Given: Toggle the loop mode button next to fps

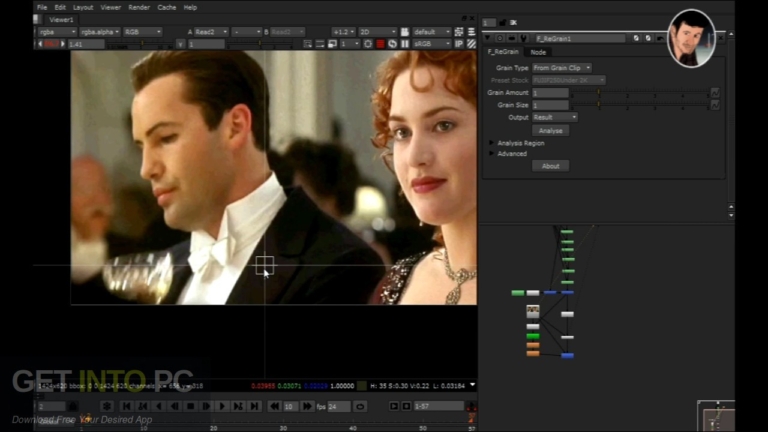Looking at the screenshot, I should point(360,407).
